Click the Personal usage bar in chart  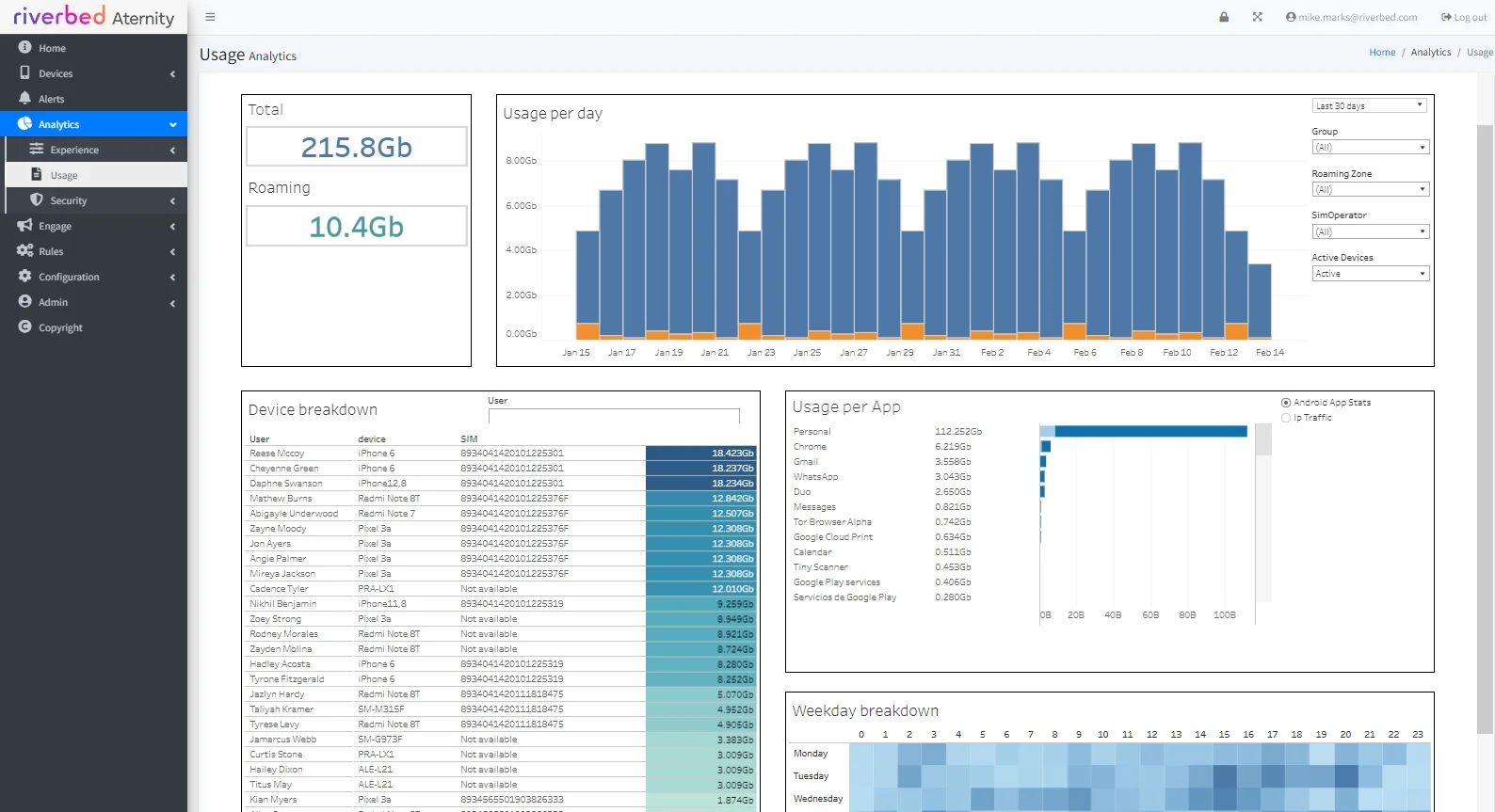[1149, 431]
